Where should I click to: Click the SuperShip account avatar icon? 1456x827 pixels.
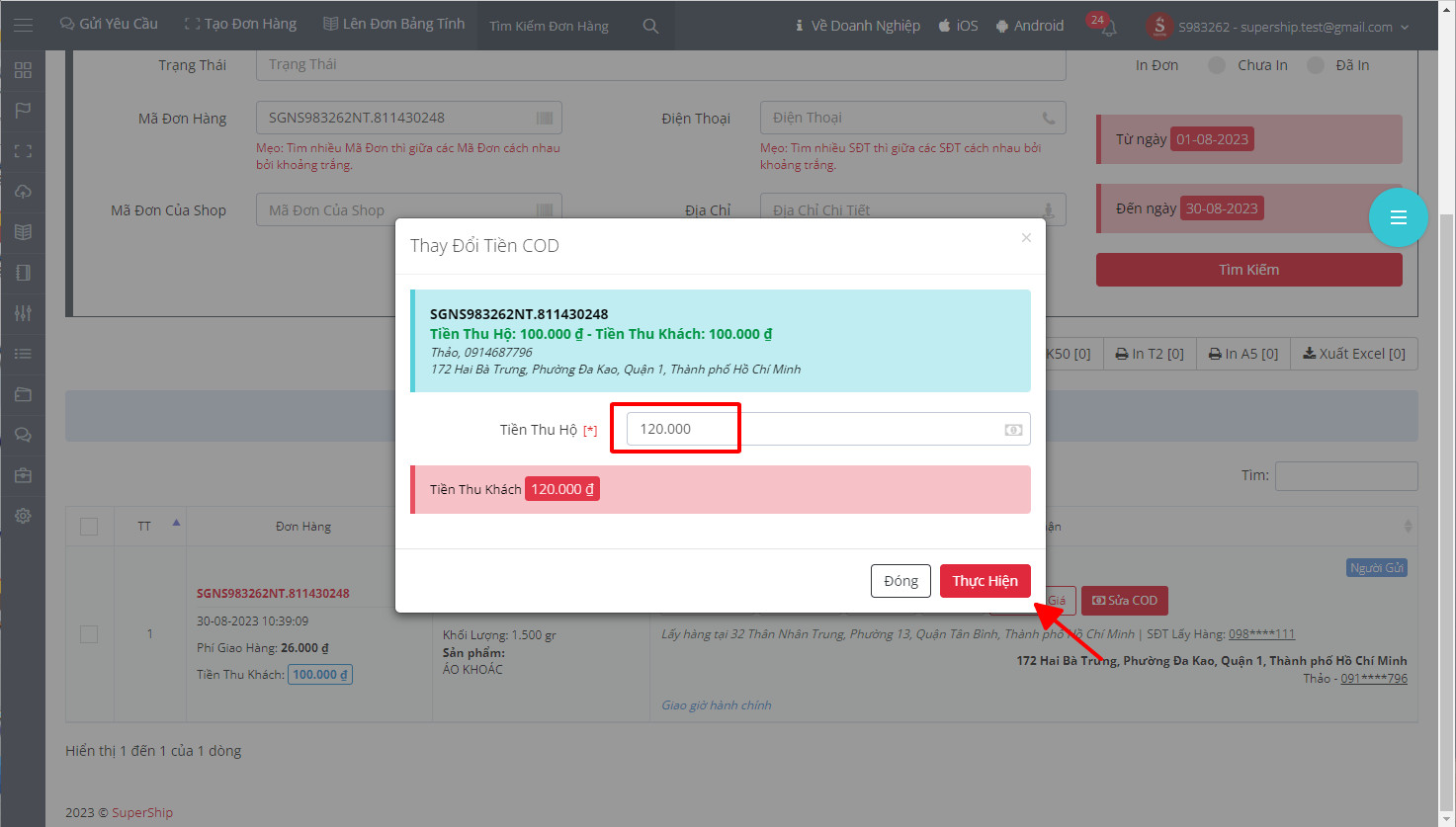pos(1159,27)
